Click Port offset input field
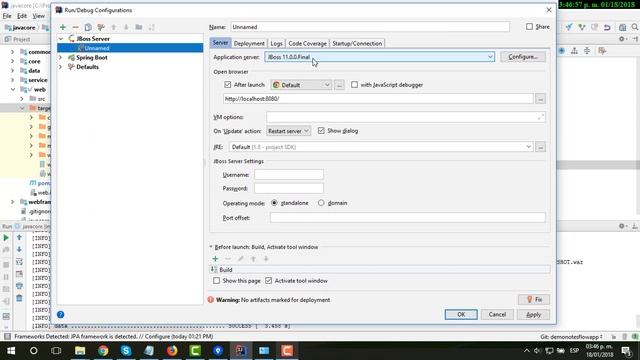Screen dimensions: 640x360 tap(407, 218)
